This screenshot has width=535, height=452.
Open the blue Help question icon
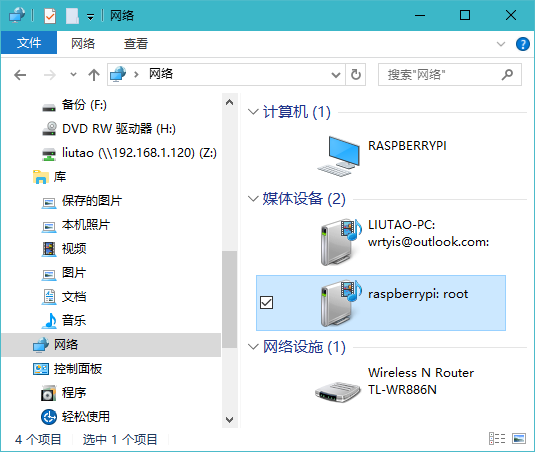522,44
